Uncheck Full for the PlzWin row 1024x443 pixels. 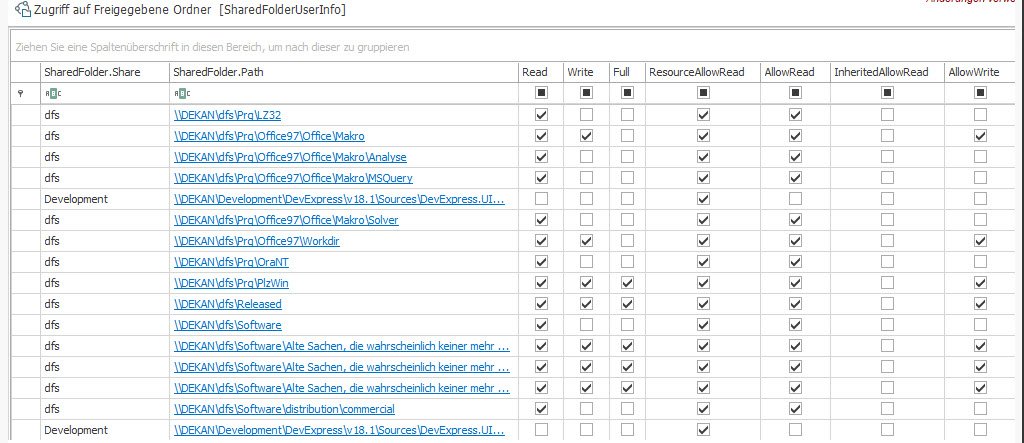coord(627,283)
